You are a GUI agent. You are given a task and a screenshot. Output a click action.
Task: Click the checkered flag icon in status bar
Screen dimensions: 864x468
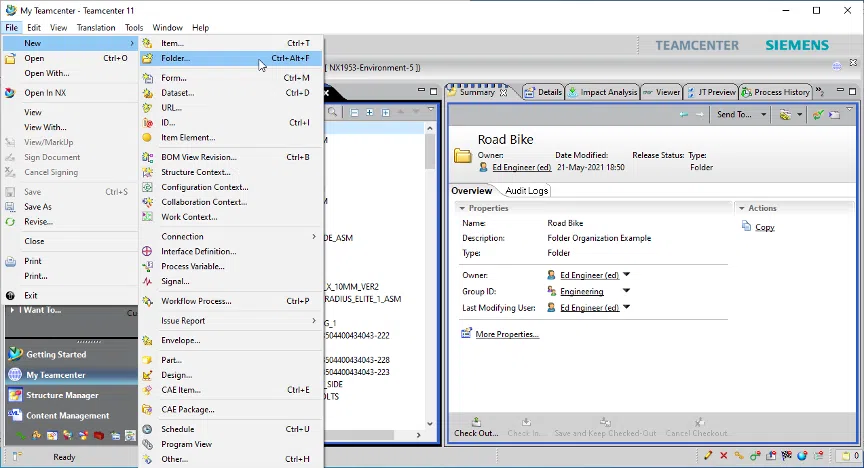click(786, 455)
